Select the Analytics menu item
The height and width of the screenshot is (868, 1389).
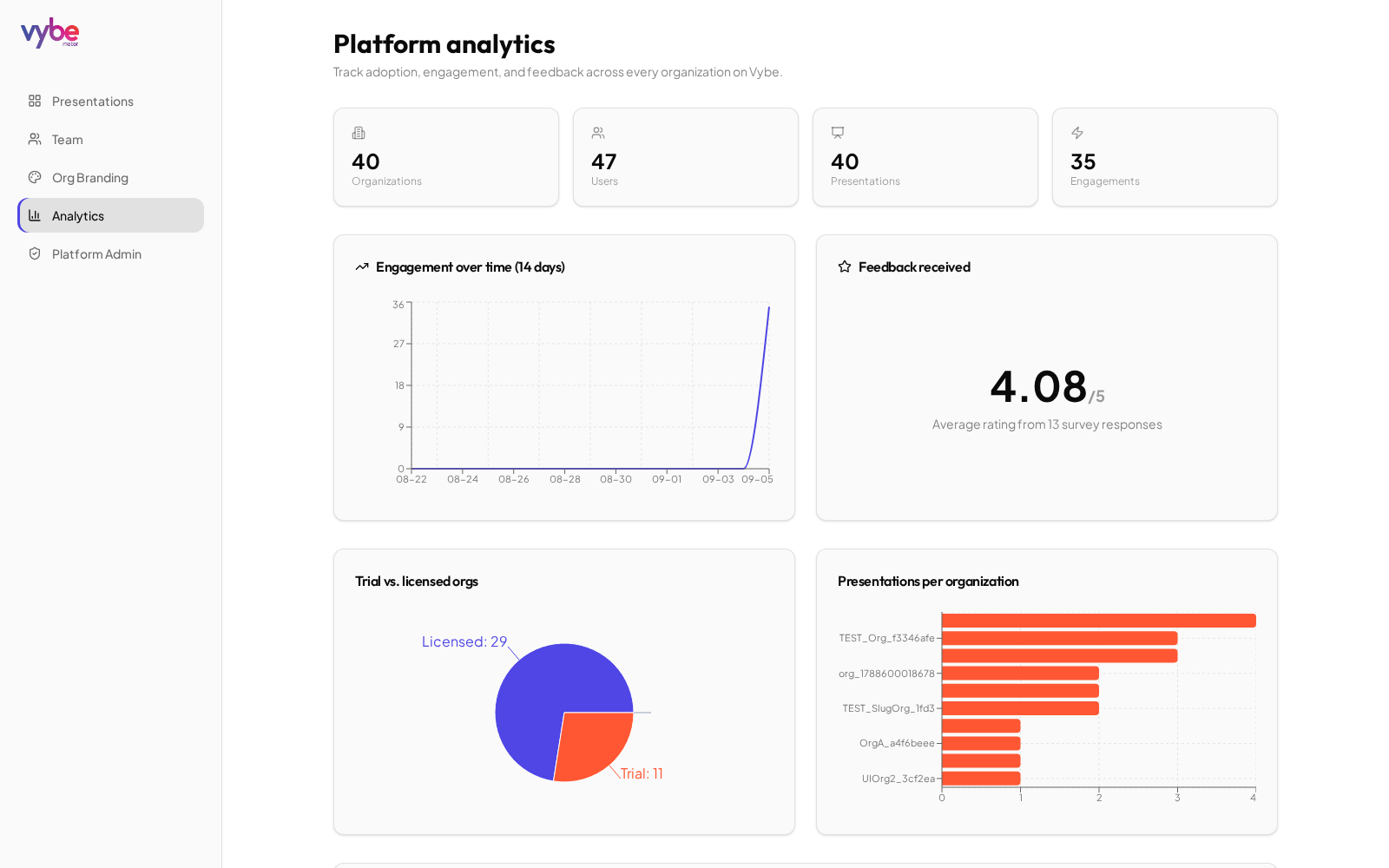coord(111,215)
